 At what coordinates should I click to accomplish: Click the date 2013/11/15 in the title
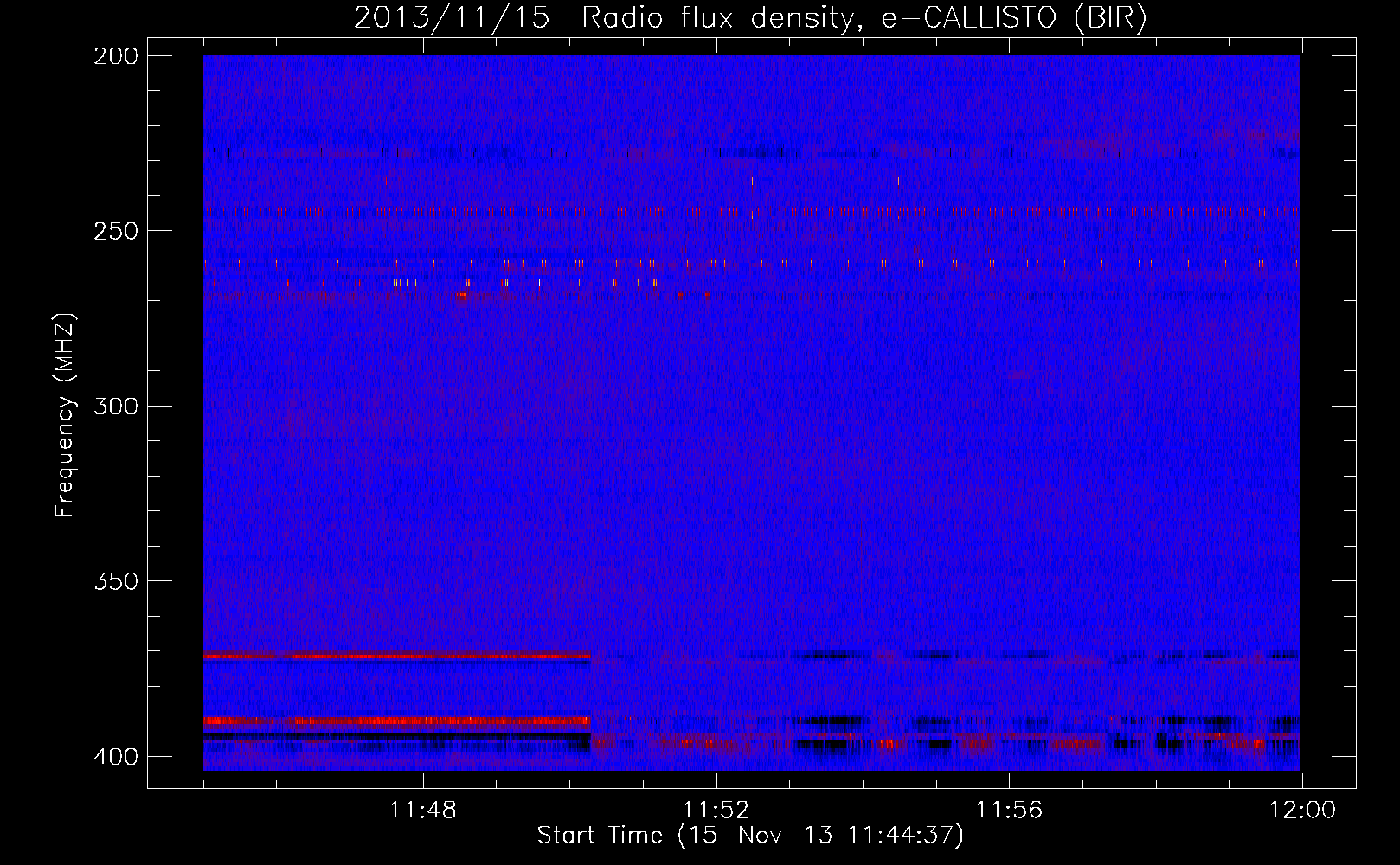(452, 18)
